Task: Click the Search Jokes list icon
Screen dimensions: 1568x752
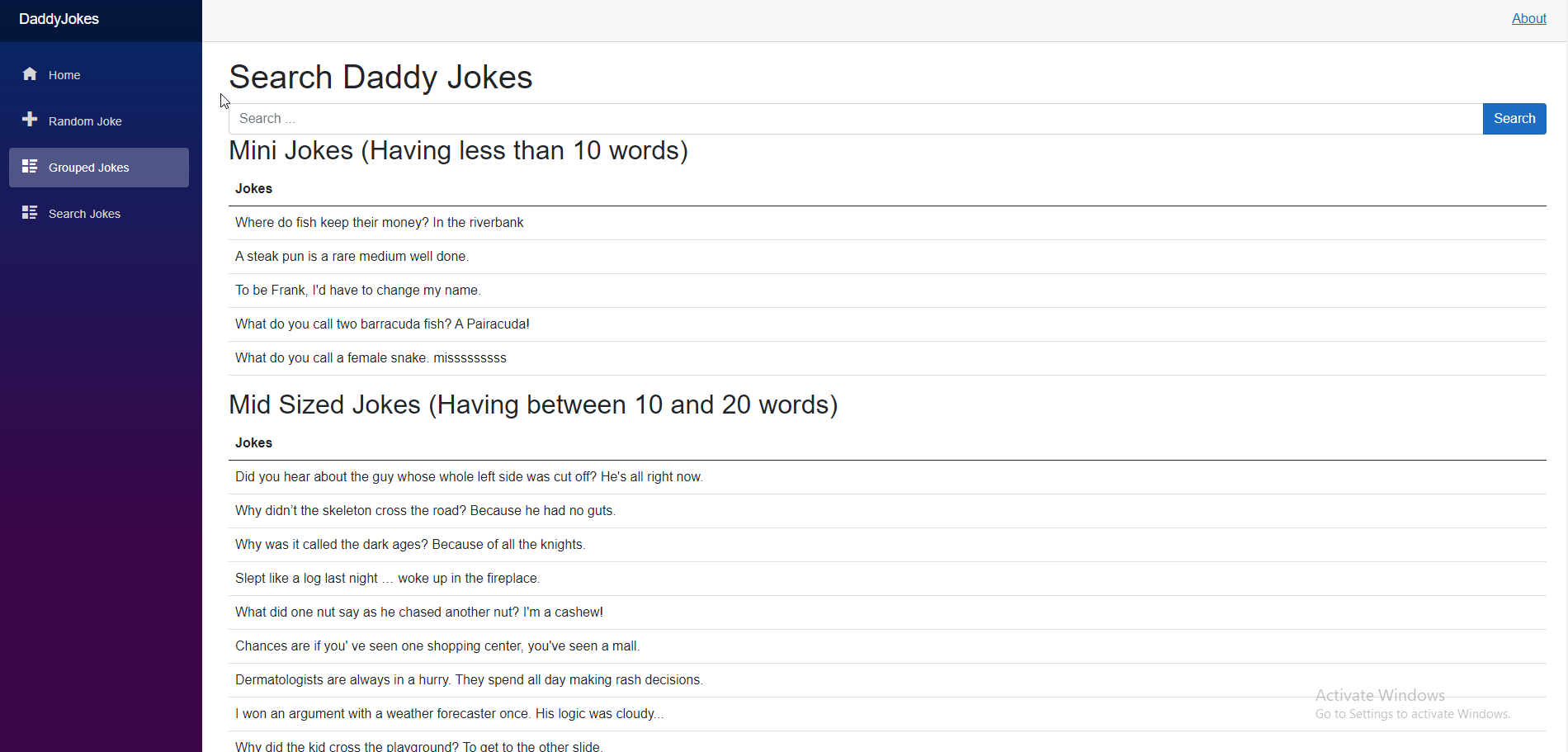Action: pyautogui.click(x=30, y=212)
